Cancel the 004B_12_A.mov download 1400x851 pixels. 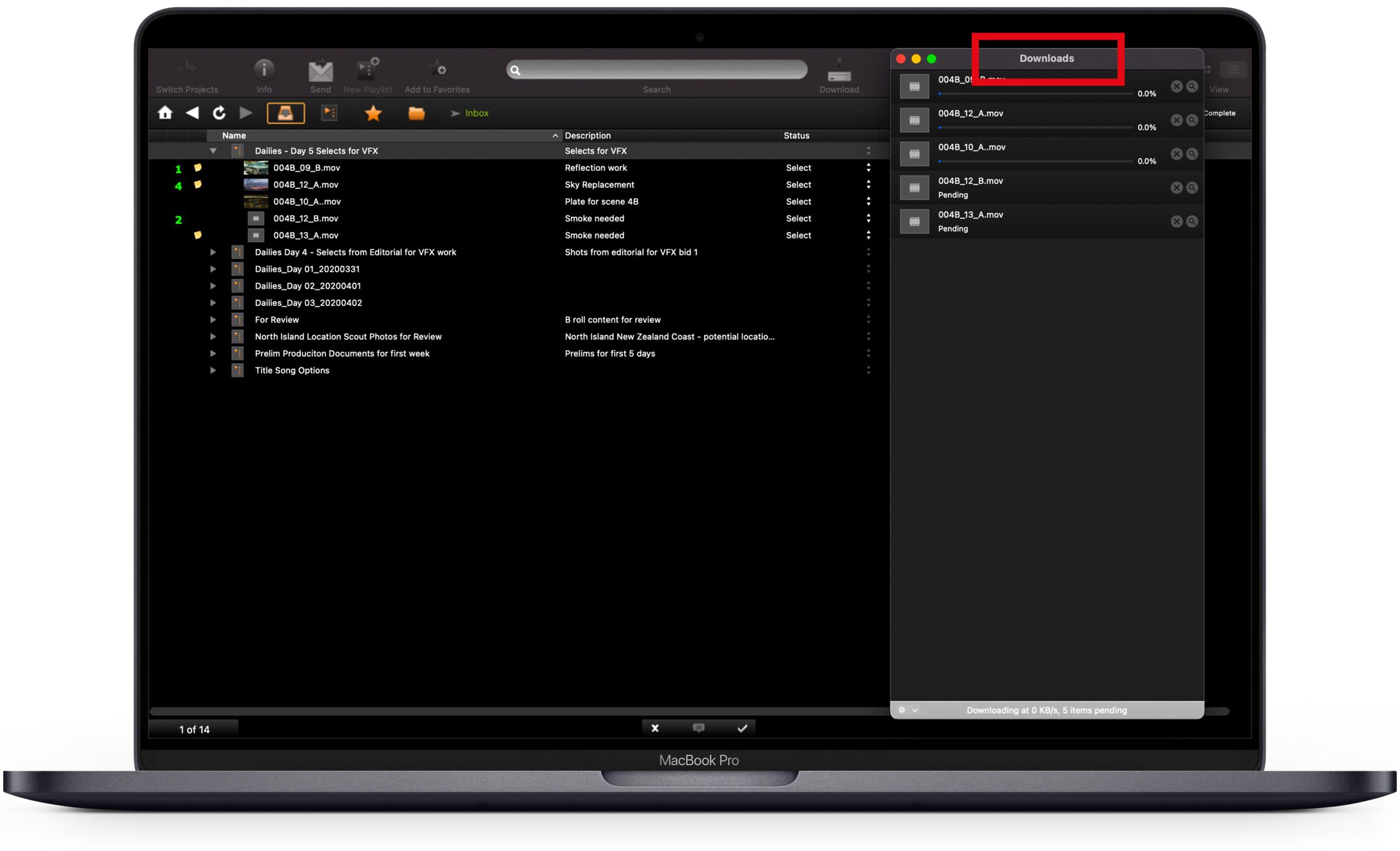pyautogui.click(x=1176, y=120)
